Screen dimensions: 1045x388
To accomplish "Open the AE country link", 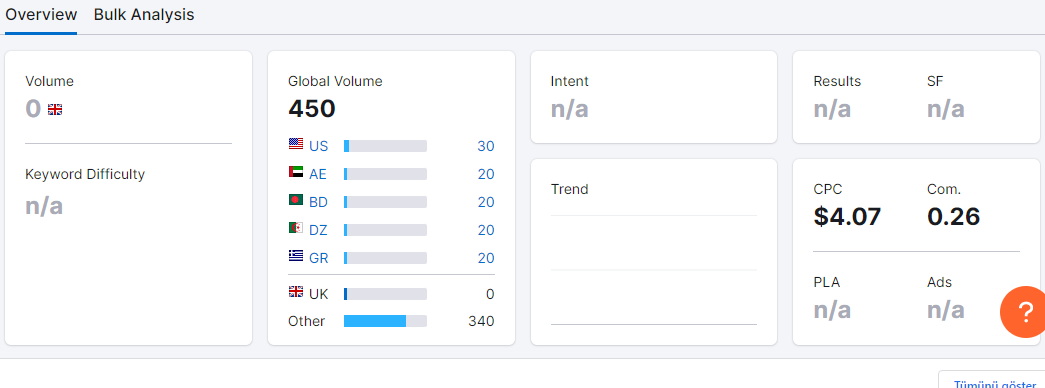I will [x=318, y=174].
